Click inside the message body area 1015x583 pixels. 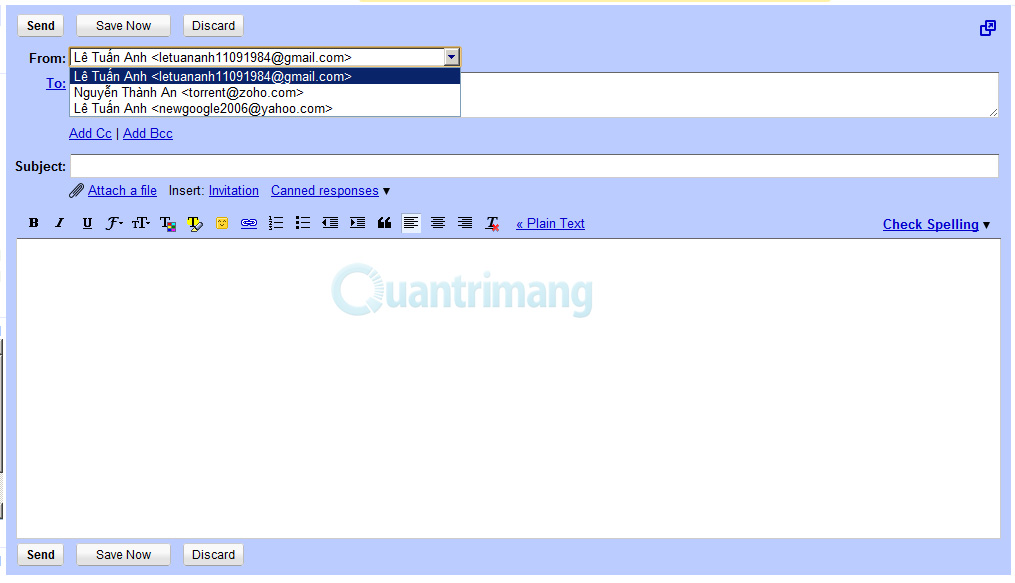coord(508,388)
